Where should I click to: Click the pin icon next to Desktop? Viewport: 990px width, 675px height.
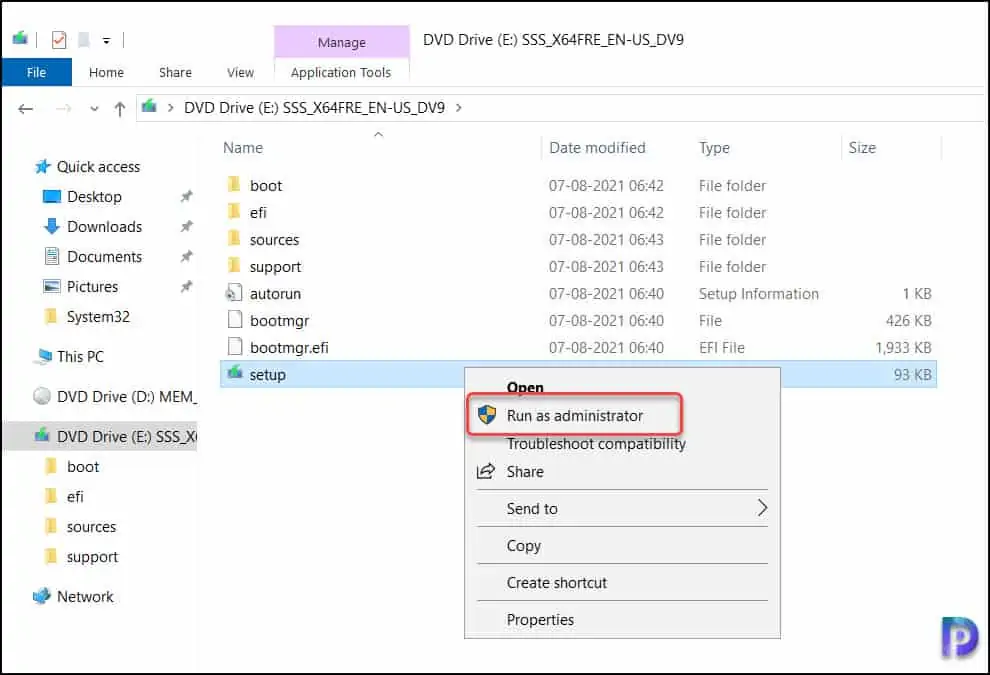click(x=186, y=196)
